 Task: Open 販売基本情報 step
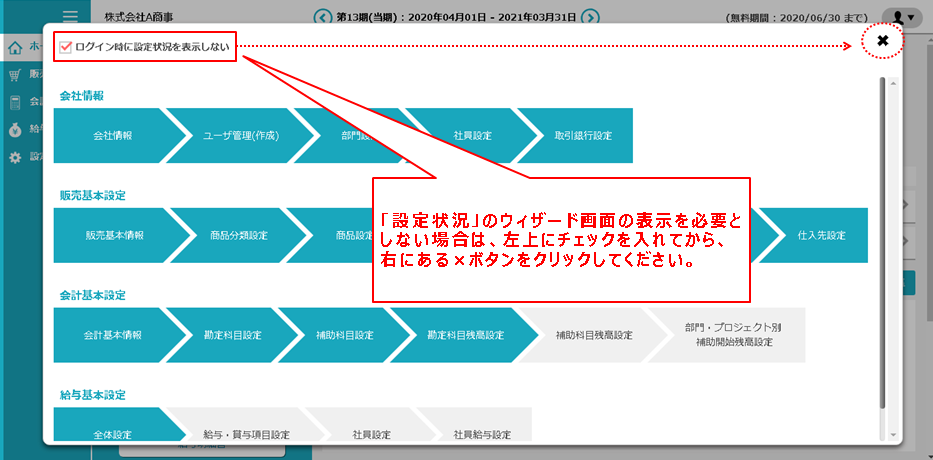[114, 235]
